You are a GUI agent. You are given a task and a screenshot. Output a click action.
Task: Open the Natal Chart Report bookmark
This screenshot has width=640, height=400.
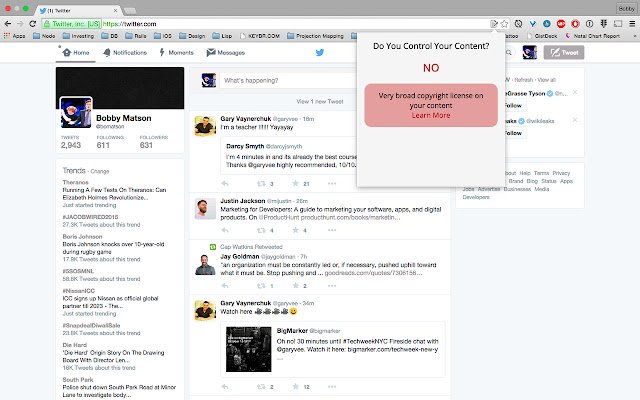tap(592, 36)
